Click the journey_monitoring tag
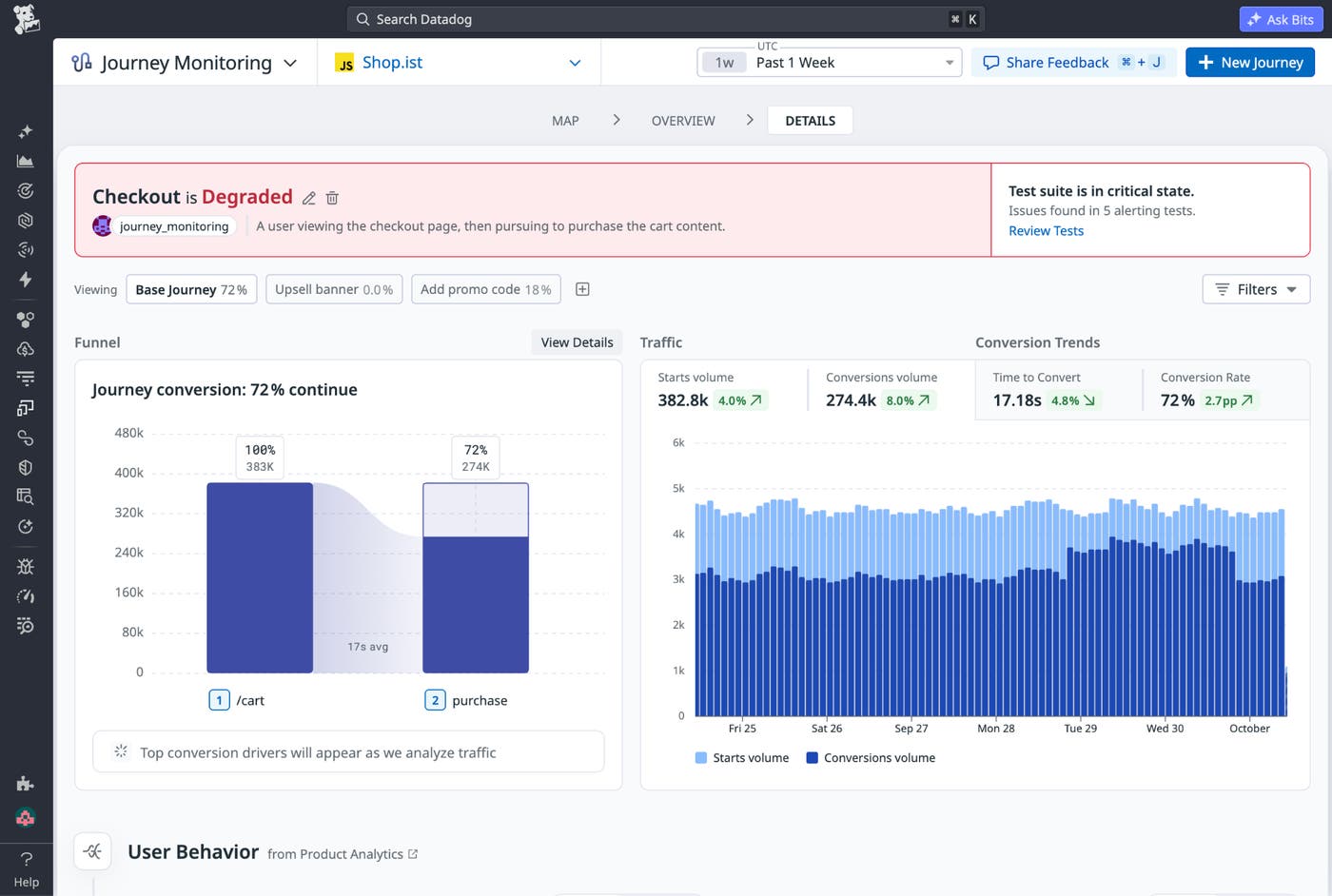1332x896 pixels. click(x=174, y=226)
